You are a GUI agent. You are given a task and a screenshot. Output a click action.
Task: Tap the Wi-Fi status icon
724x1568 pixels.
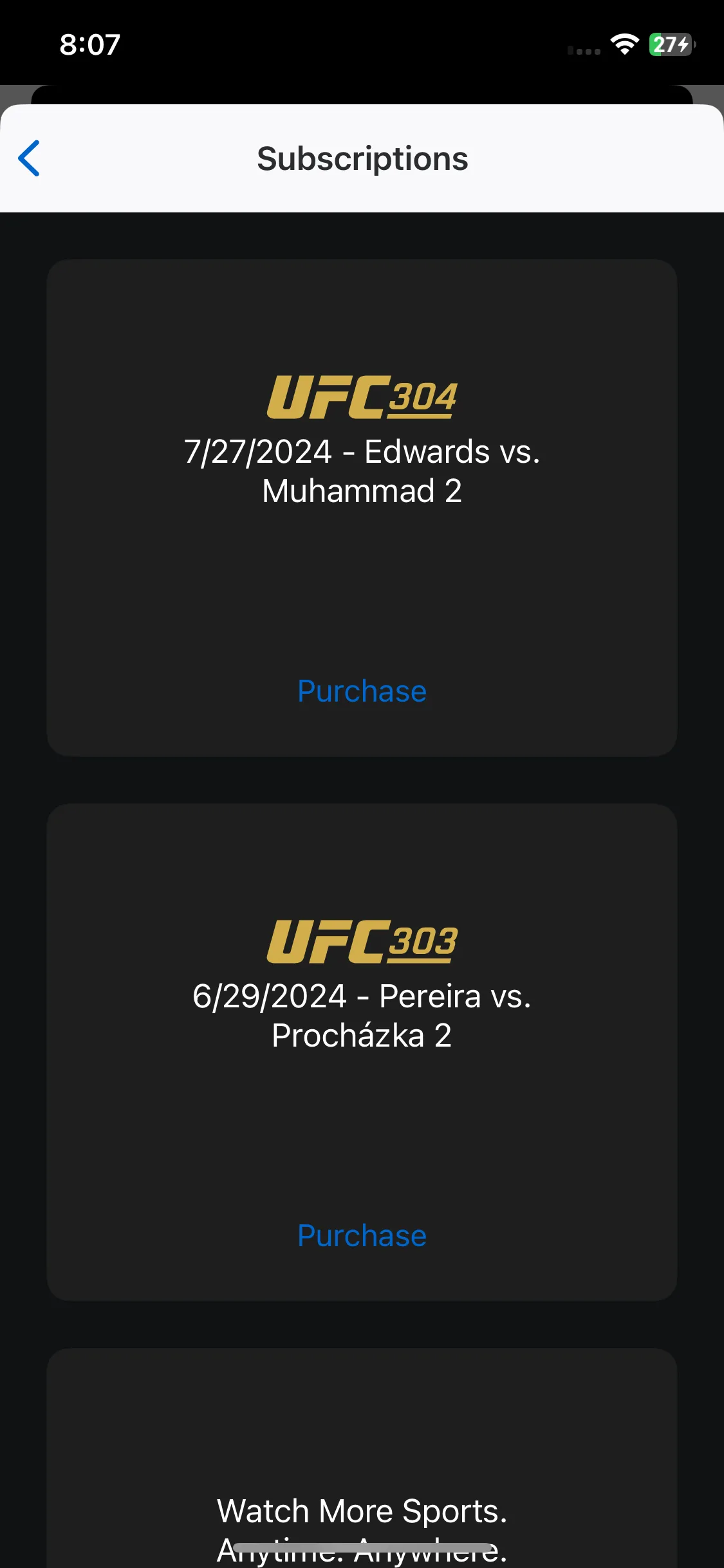[624, 44]
